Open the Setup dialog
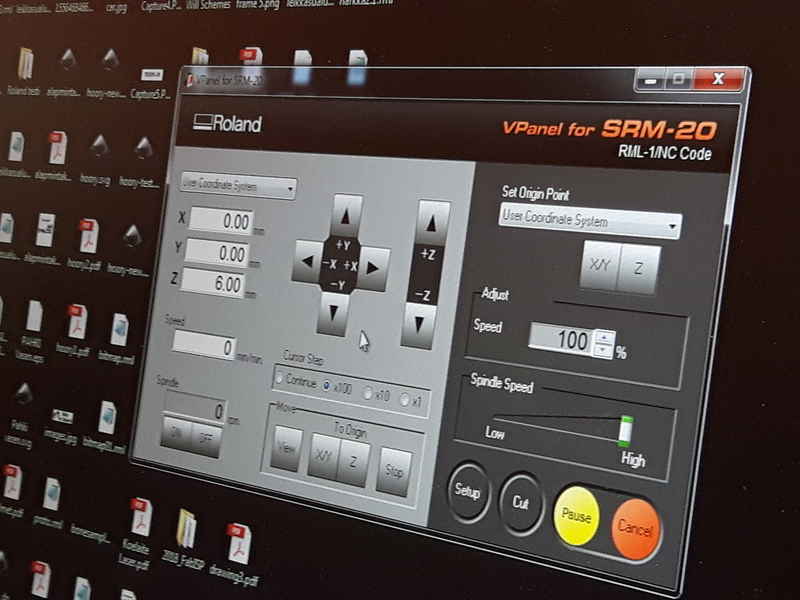 click(468, 492)
